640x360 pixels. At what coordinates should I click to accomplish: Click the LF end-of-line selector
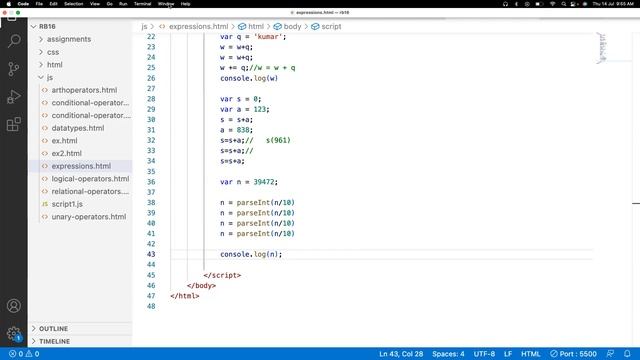(508, 354)
